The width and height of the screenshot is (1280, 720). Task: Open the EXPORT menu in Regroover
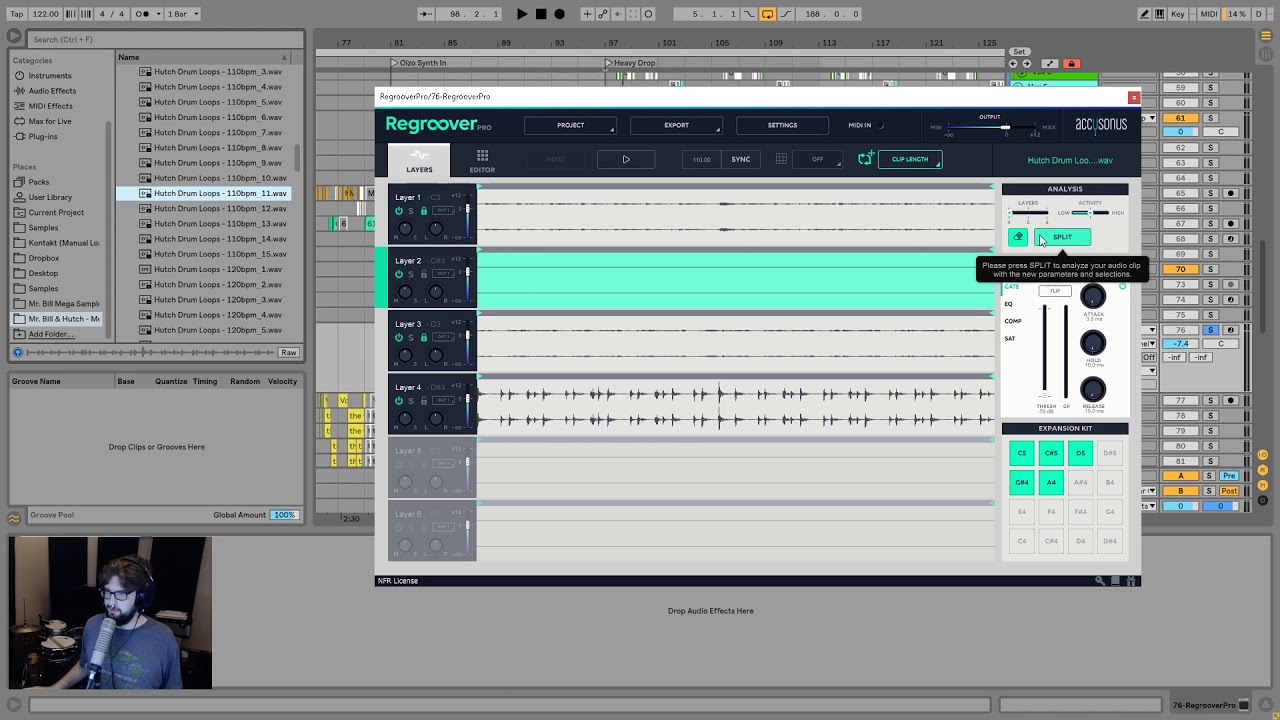click(676, 125)
